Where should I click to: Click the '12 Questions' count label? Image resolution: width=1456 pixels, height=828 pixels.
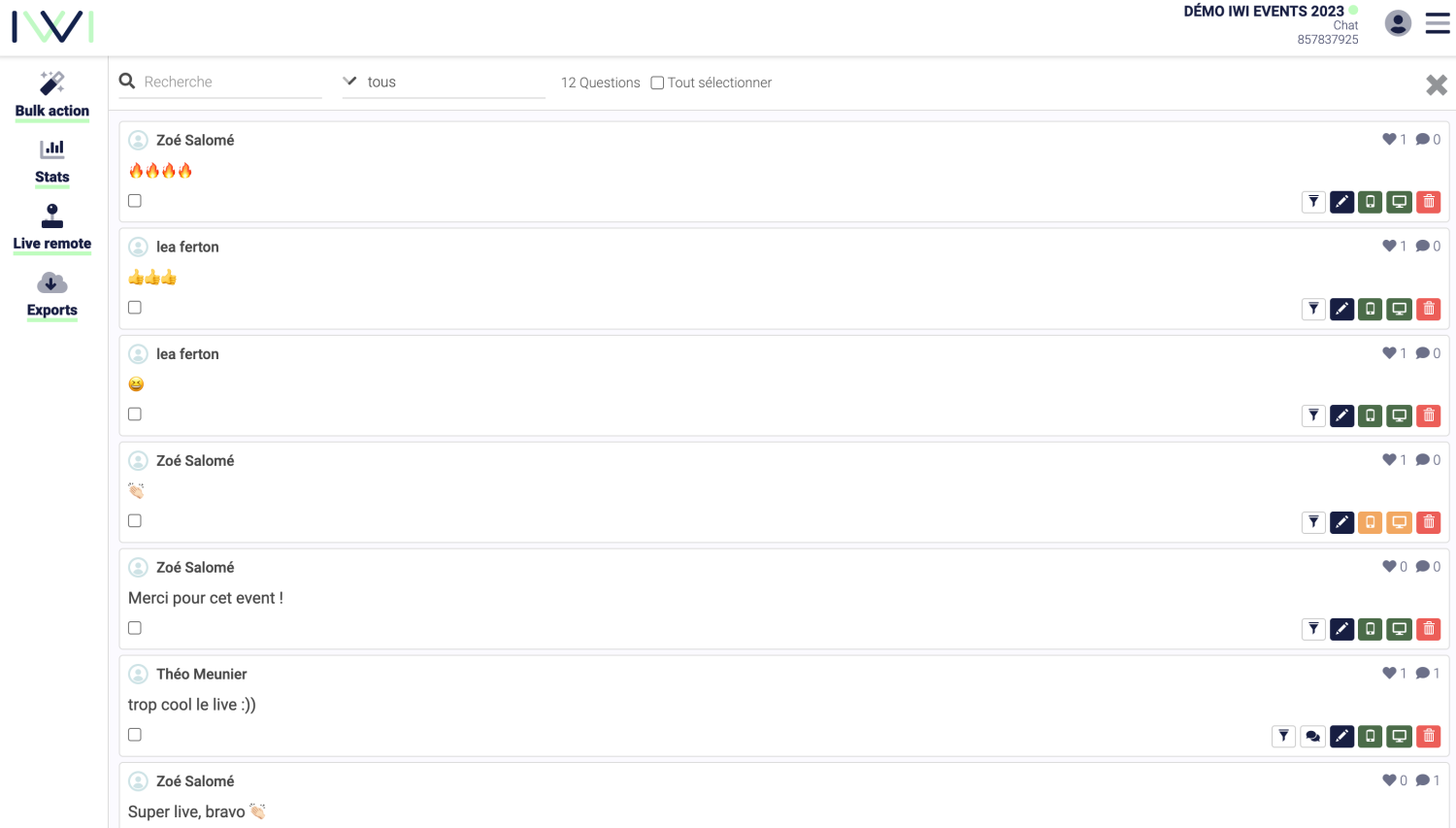coord(601,83)
